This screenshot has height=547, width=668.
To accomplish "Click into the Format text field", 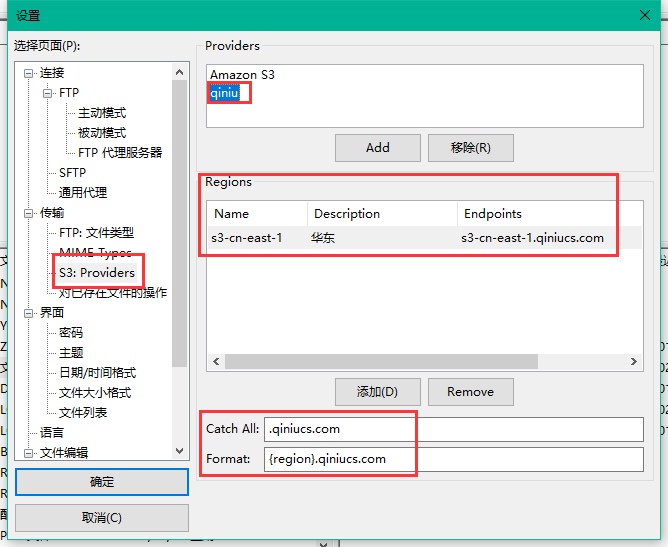I will click(453, 459).
